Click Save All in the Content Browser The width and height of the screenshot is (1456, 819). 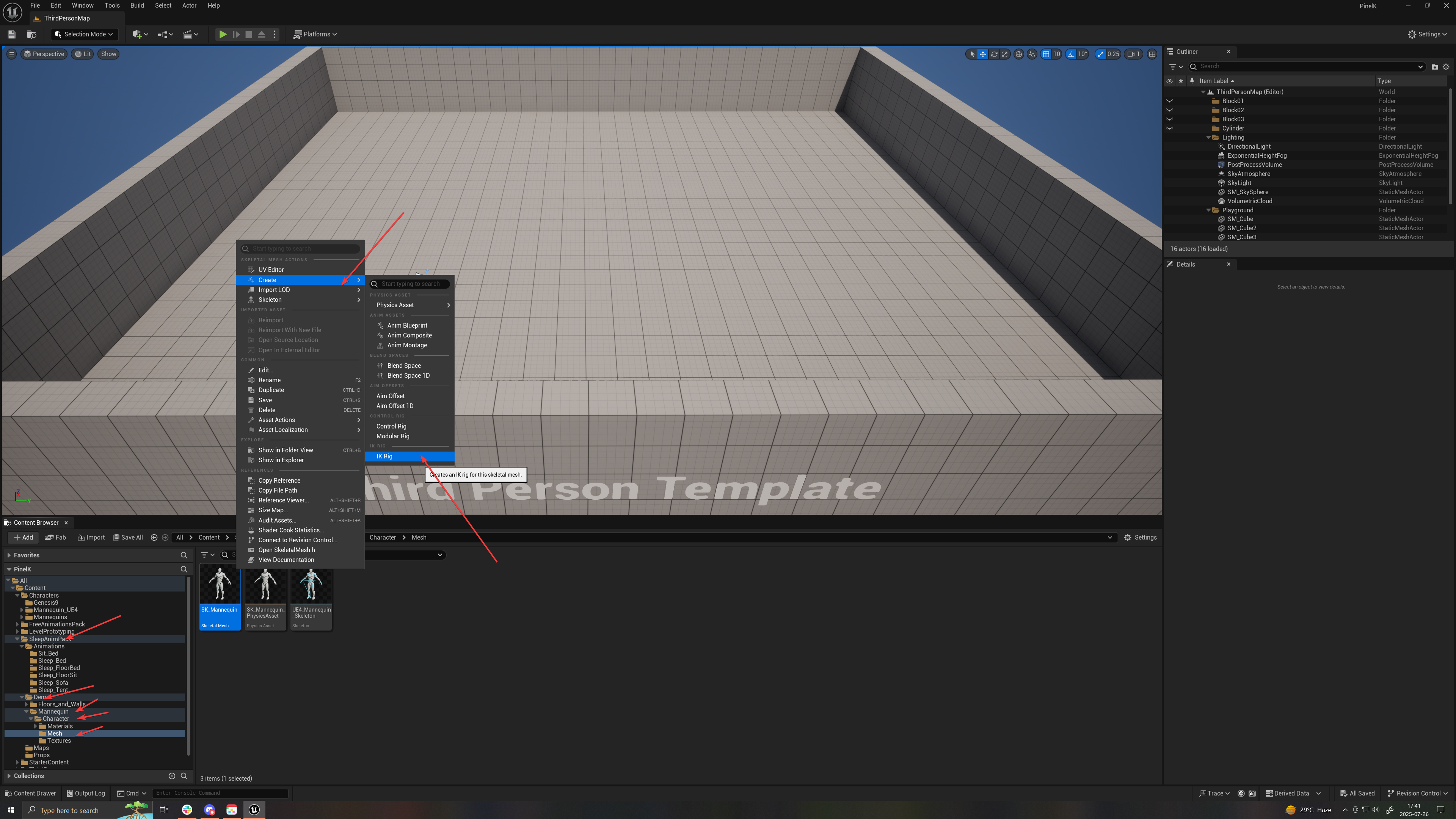pos(128,538)
